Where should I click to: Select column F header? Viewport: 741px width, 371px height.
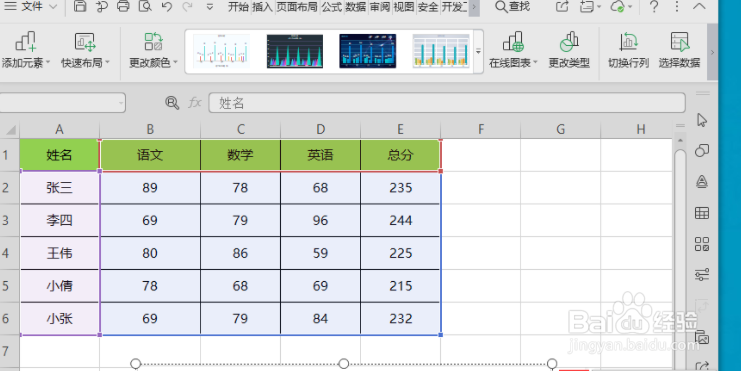(481, 129)
